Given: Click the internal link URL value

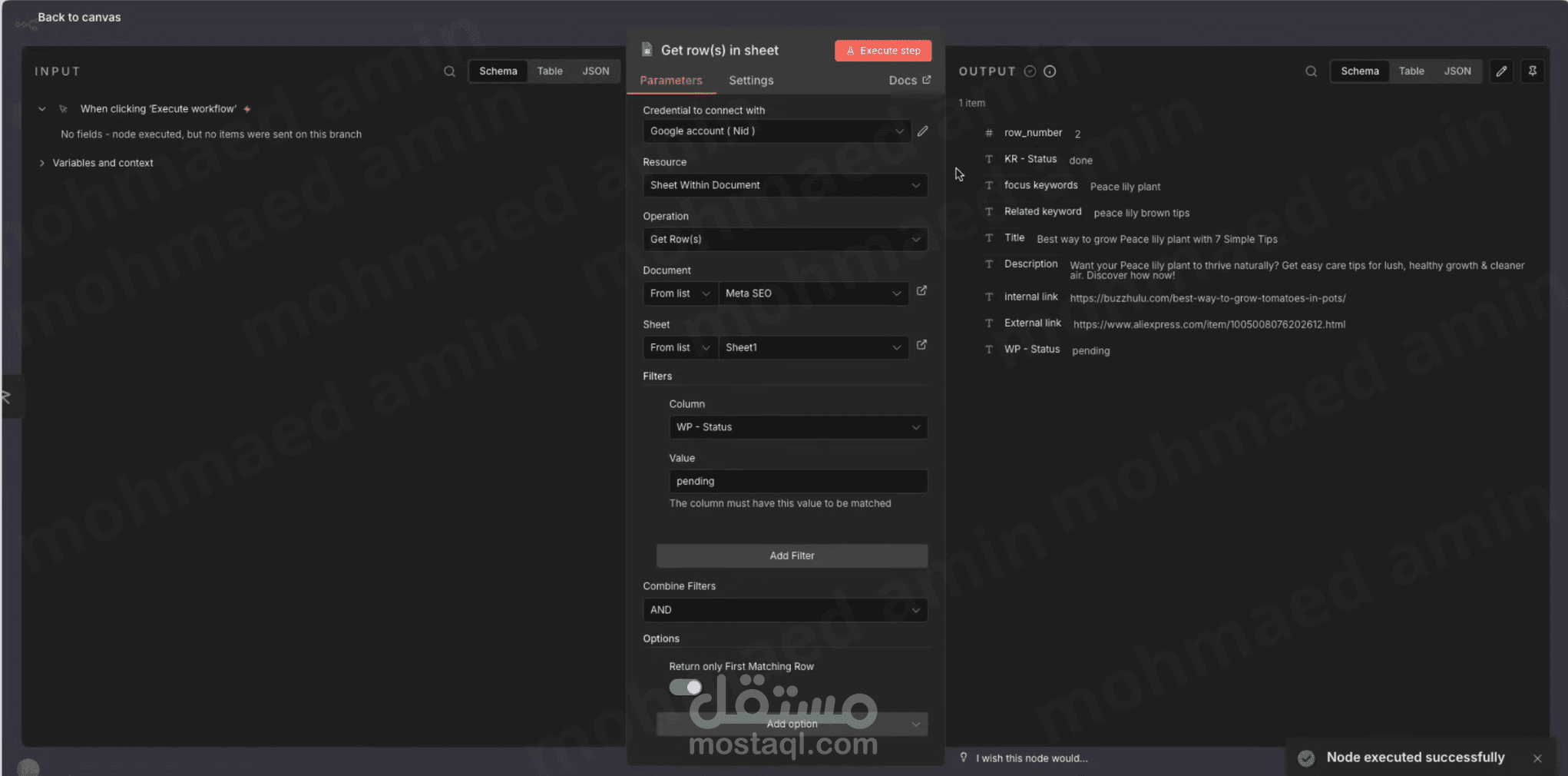Looking at the screenshot, I should click(1208, 298).
